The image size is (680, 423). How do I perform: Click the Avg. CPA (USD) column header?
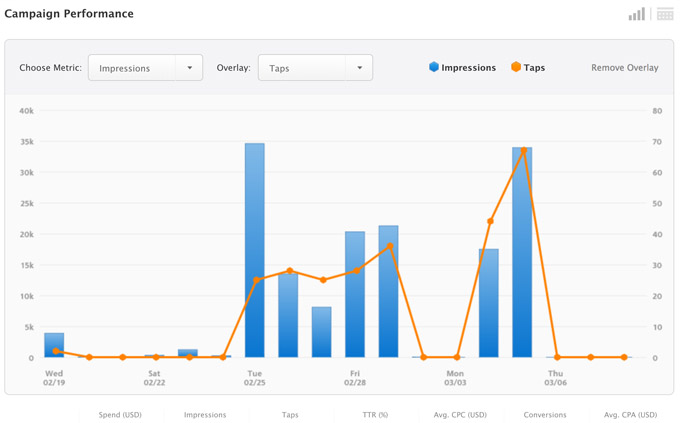tap(630, 414)
